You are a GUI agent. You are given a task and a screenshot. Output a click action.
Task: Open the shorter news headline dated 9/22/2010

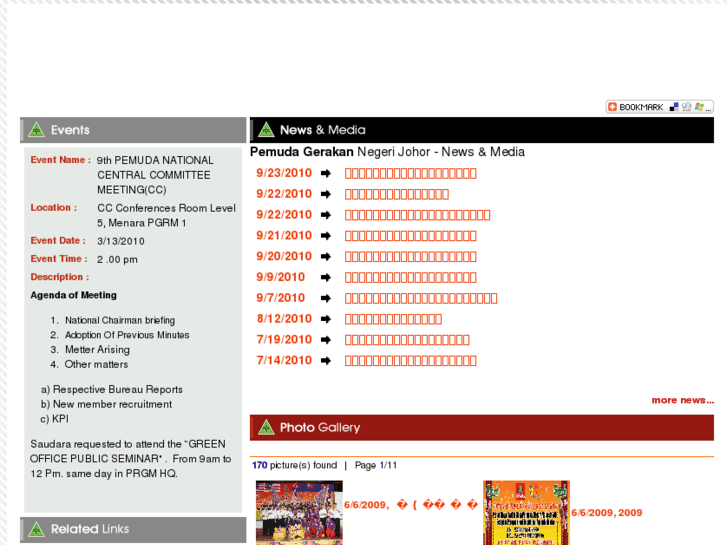click(x=396, y=194)
